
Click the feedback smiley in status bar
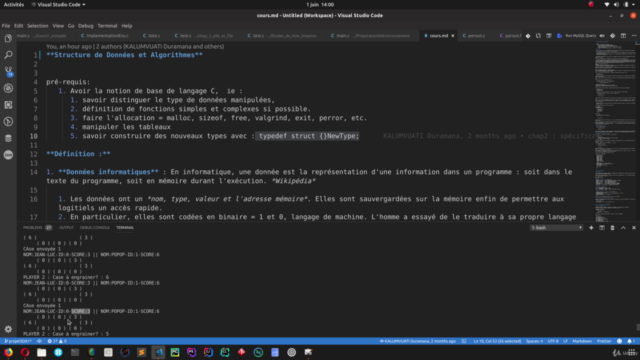pos(619,341)
